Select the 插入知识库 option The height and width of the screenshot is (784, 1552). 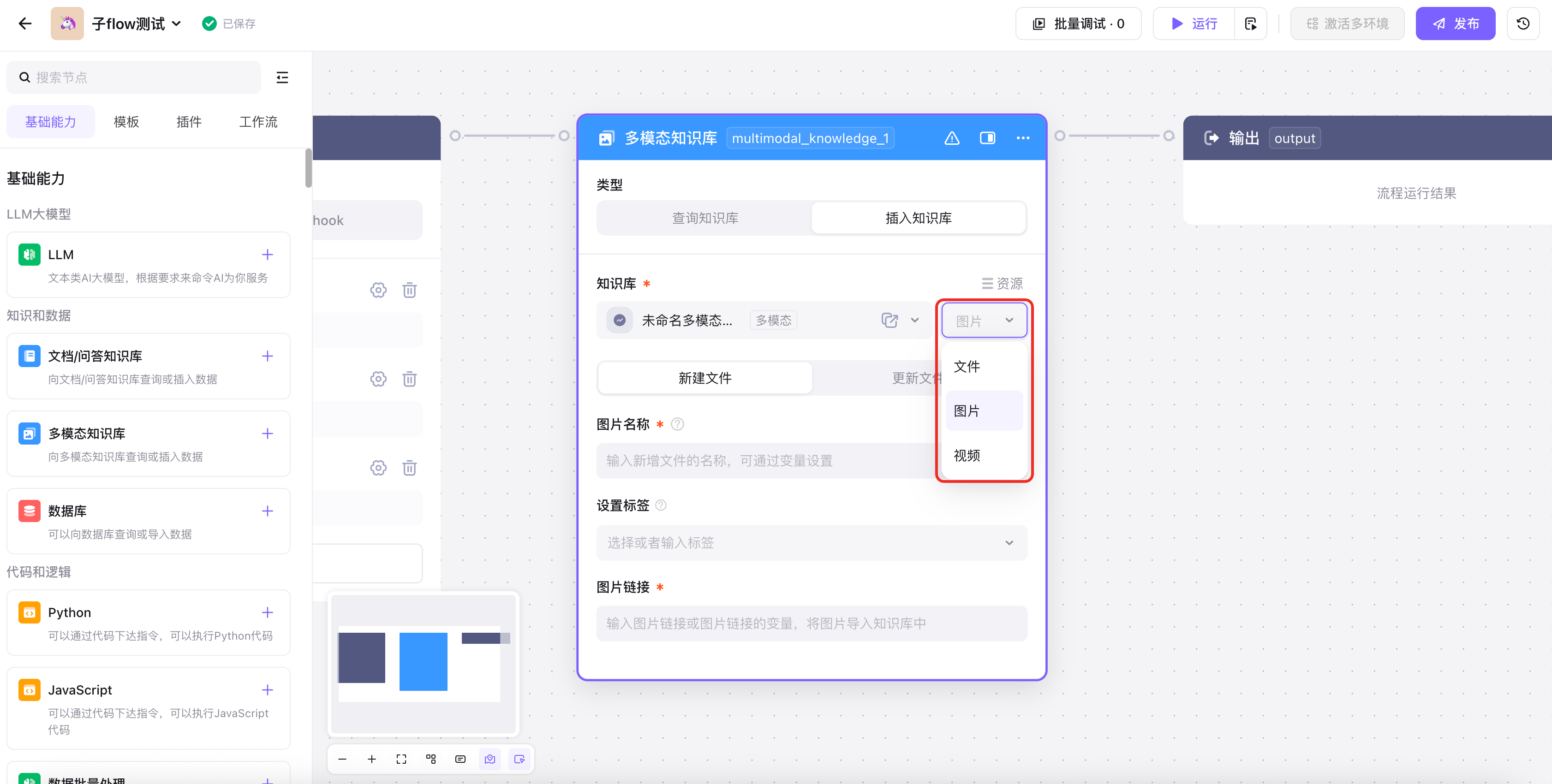point(918,218)
